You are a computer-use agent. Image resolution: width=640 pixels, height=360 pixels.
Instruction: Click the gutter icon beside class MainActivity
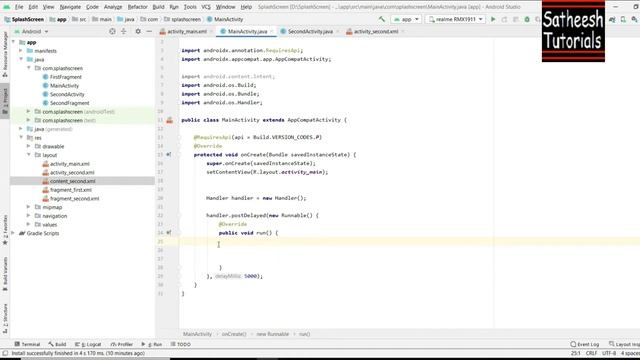(169, 120)
